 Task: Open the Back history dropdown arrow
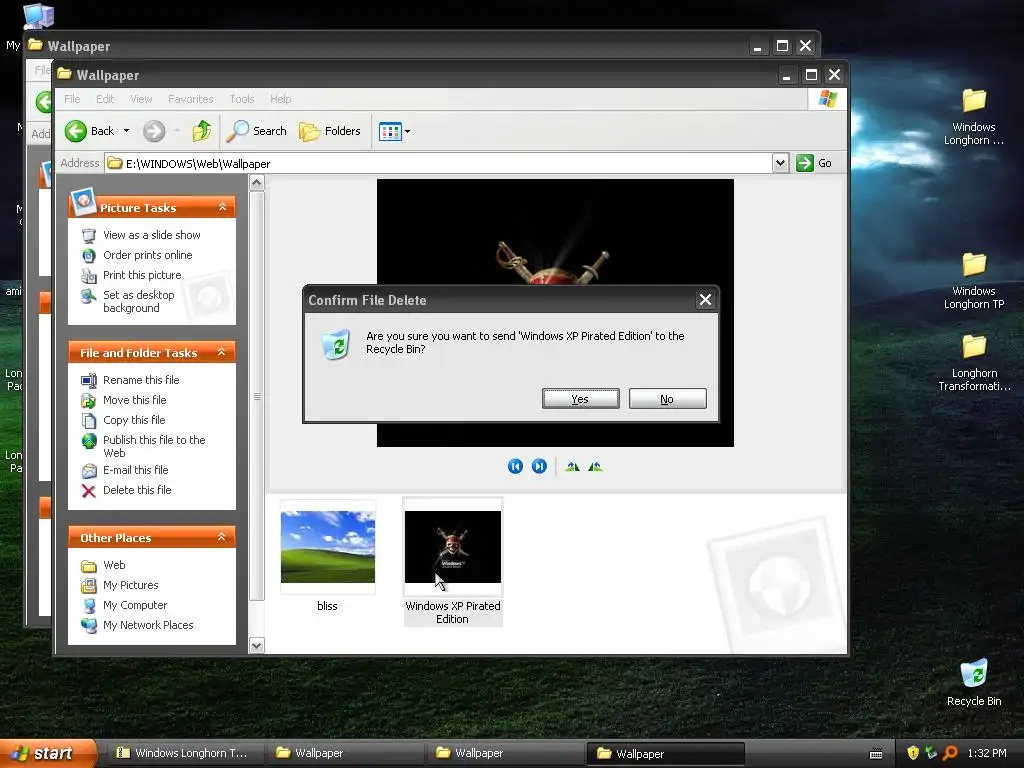tap(127, 131)
